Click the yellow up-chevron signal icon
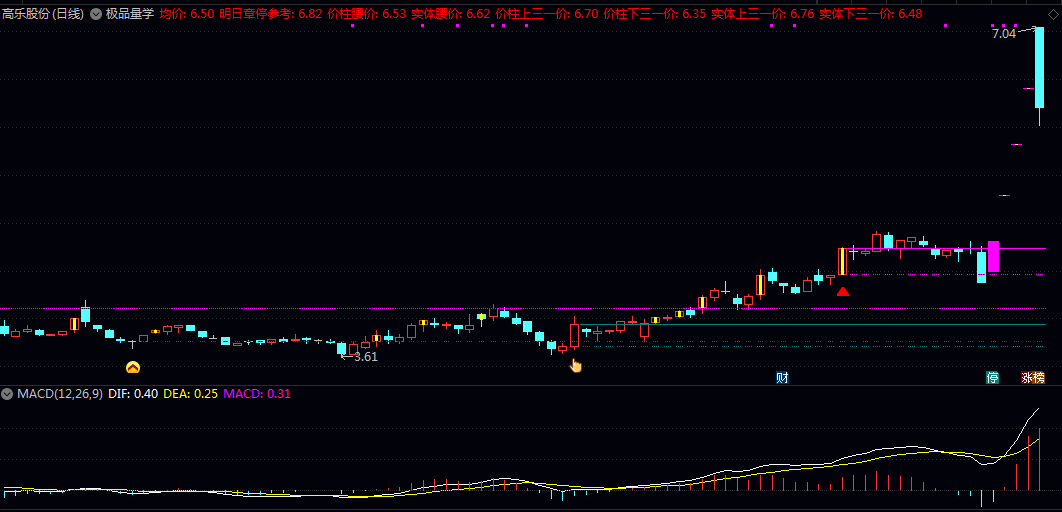This screenshot has width=1062, height=512. click(x=133, y=368)
